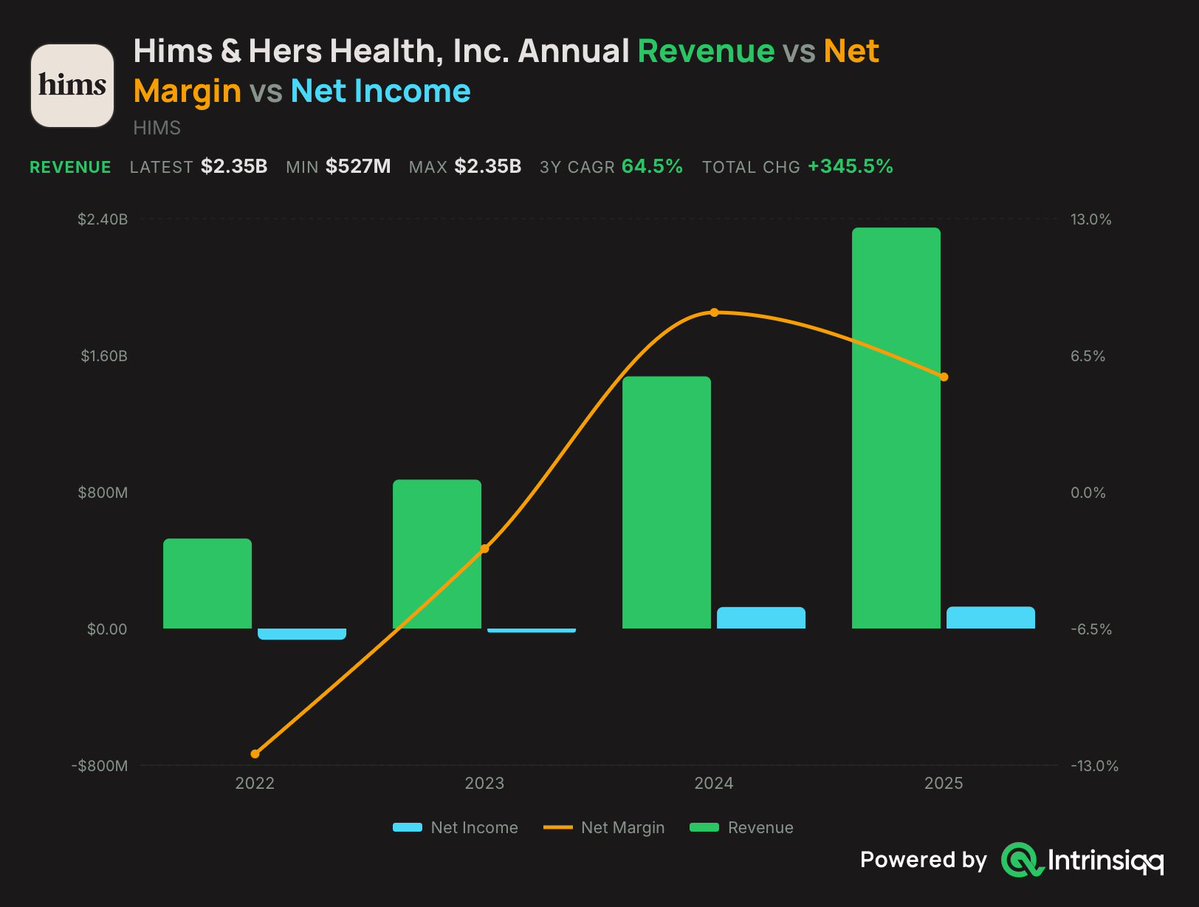The width and height of the screenshot is (1199, 907).
Task: Select the 2025 blue net income bar
Action: pyautogui.click(x=991, y=617)
